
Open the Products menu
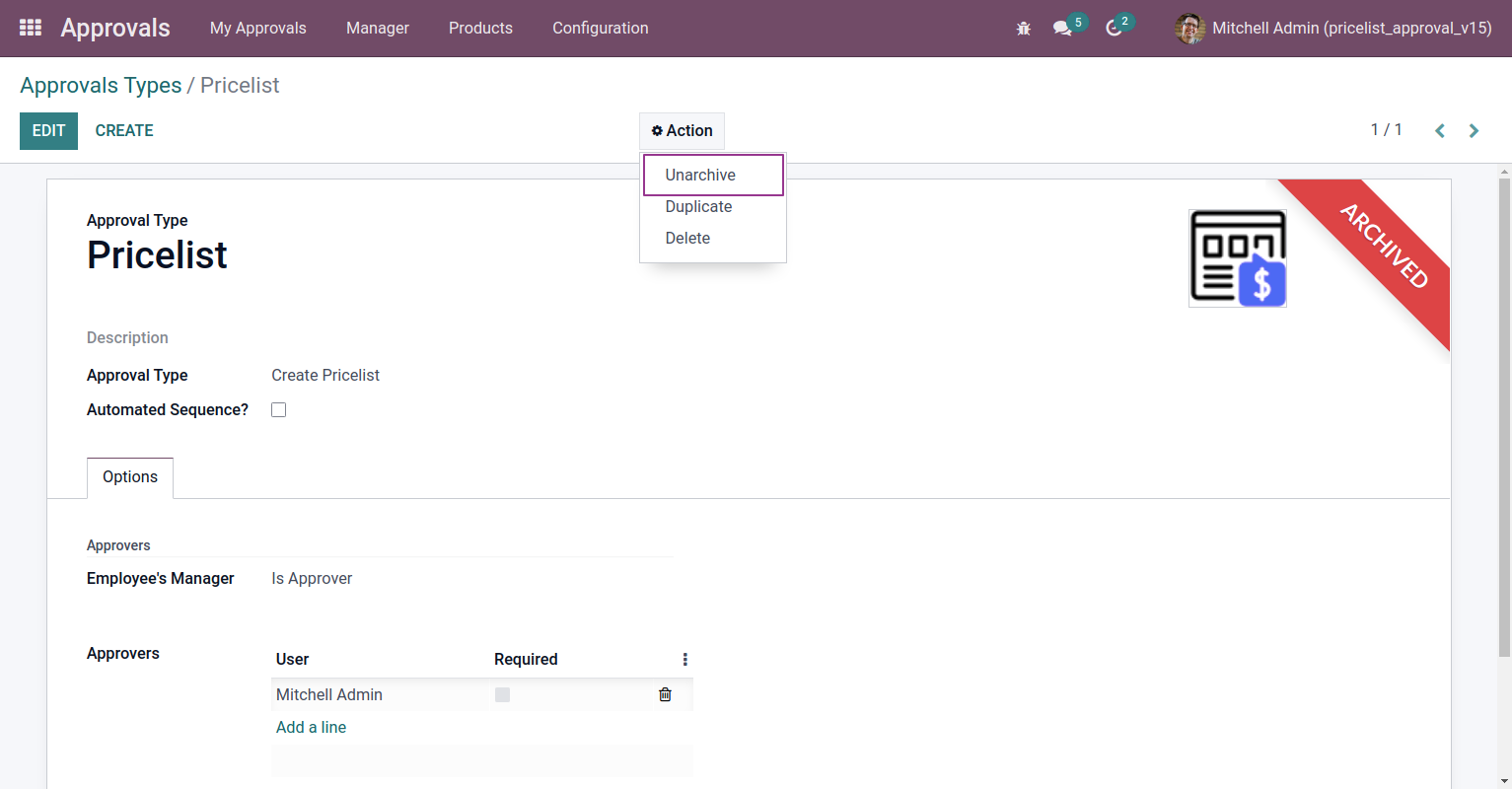[480, 28]
